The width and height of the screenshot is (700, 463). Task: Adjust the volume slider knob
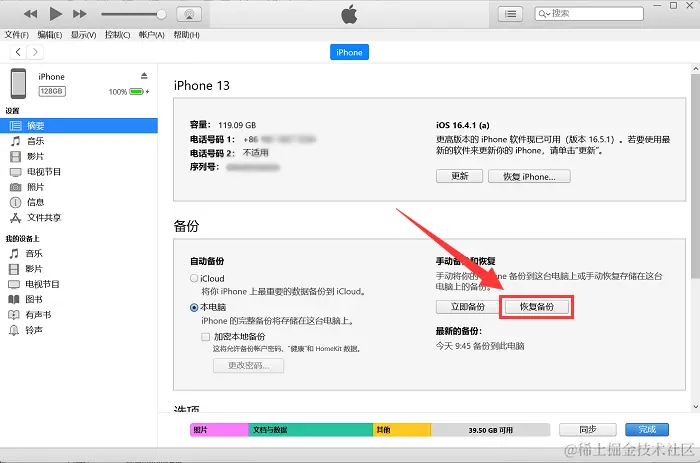pos(161,14)
